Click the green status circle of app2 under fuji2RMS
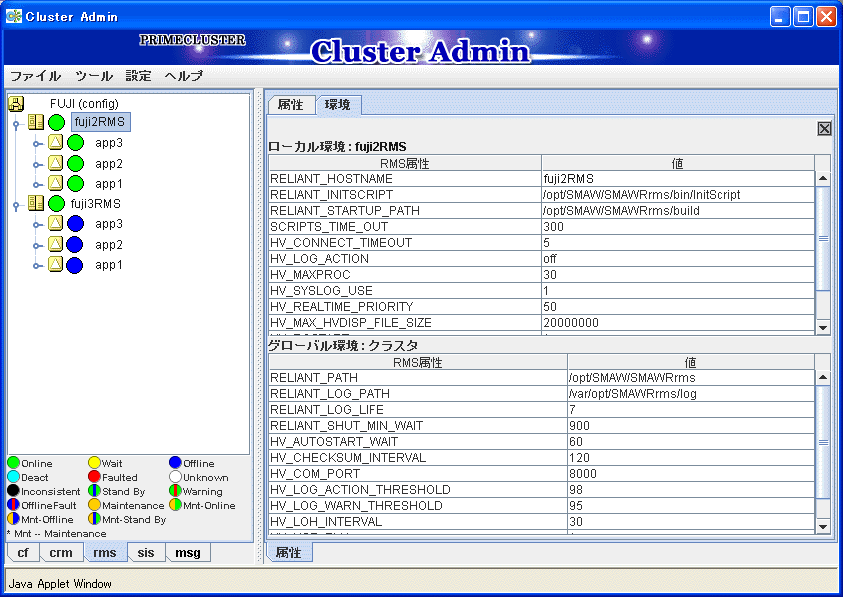The height and width of the screenshot is (597, 843). pos(75,163)
